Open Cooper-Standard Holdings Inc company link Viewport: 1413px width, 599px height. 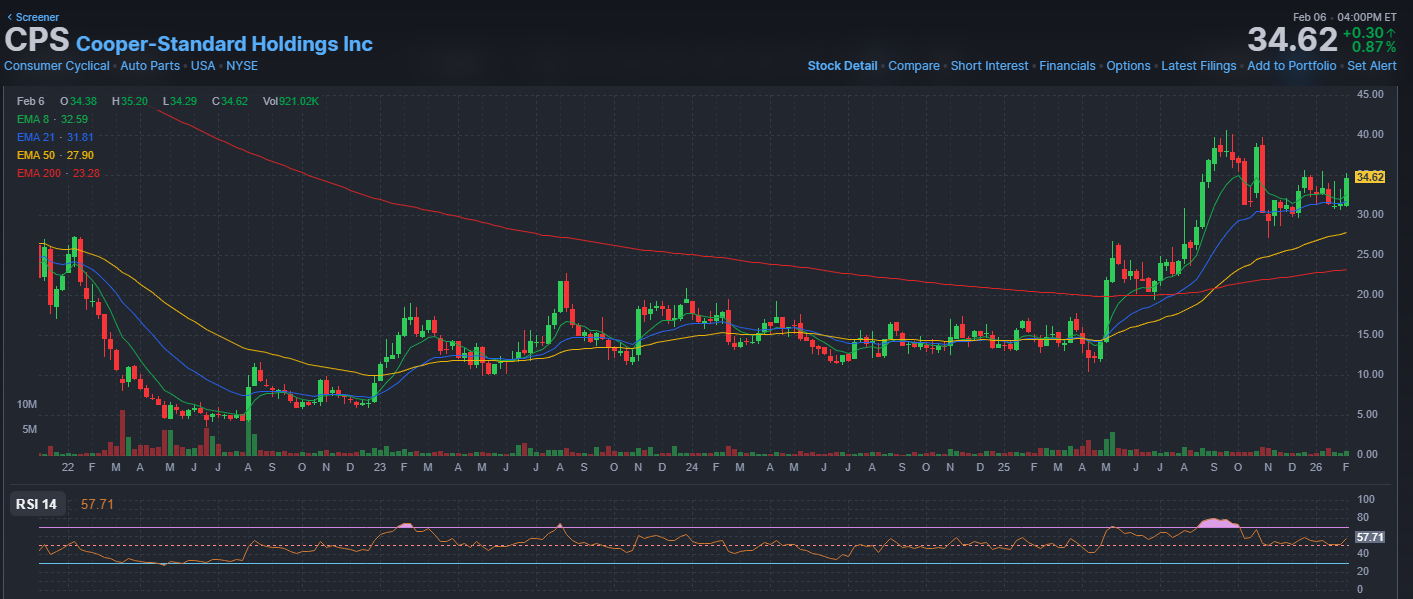[224, 44]
